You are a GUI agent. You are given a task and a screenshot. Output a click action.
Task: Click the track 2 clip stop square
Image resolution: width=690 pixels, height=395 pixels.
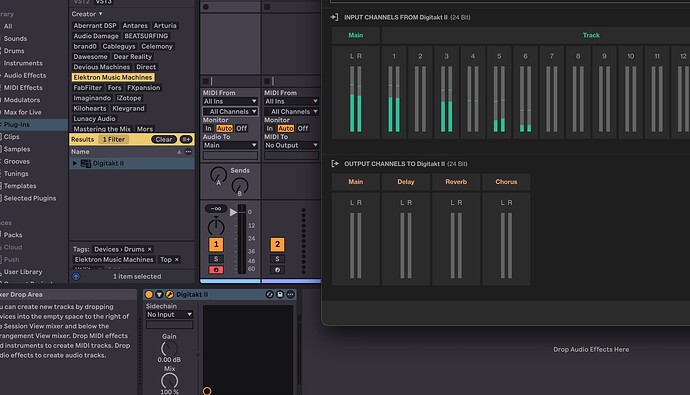point(267,81)
